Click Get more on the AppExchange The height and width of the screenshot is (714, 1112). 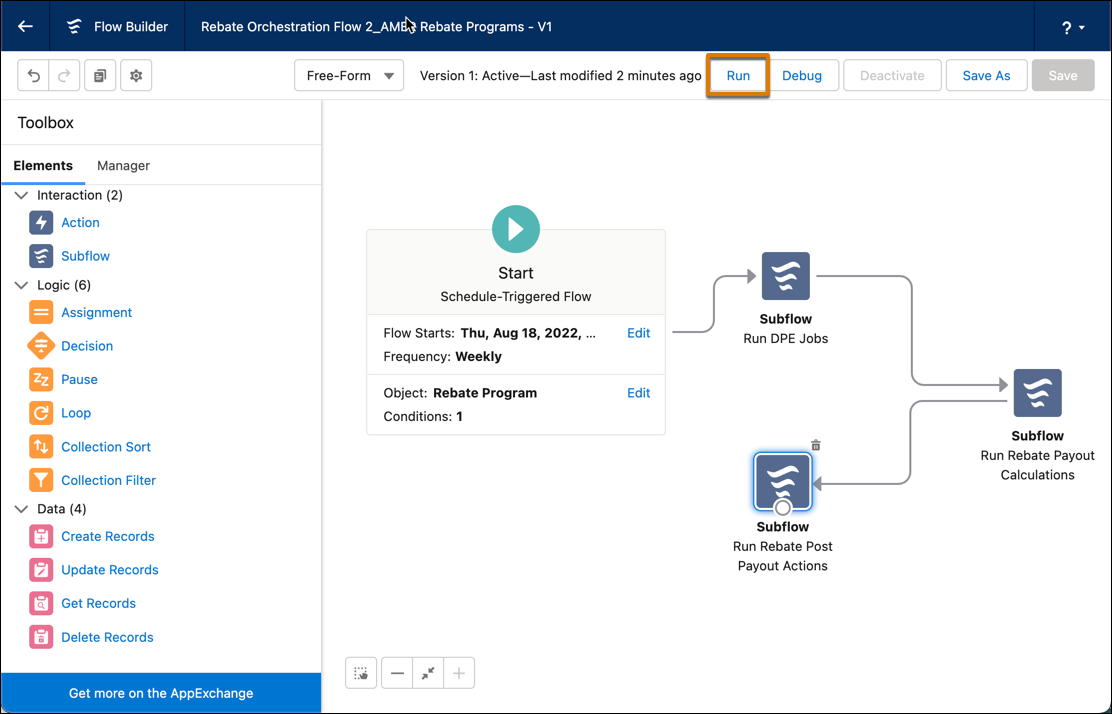(161, 693)
